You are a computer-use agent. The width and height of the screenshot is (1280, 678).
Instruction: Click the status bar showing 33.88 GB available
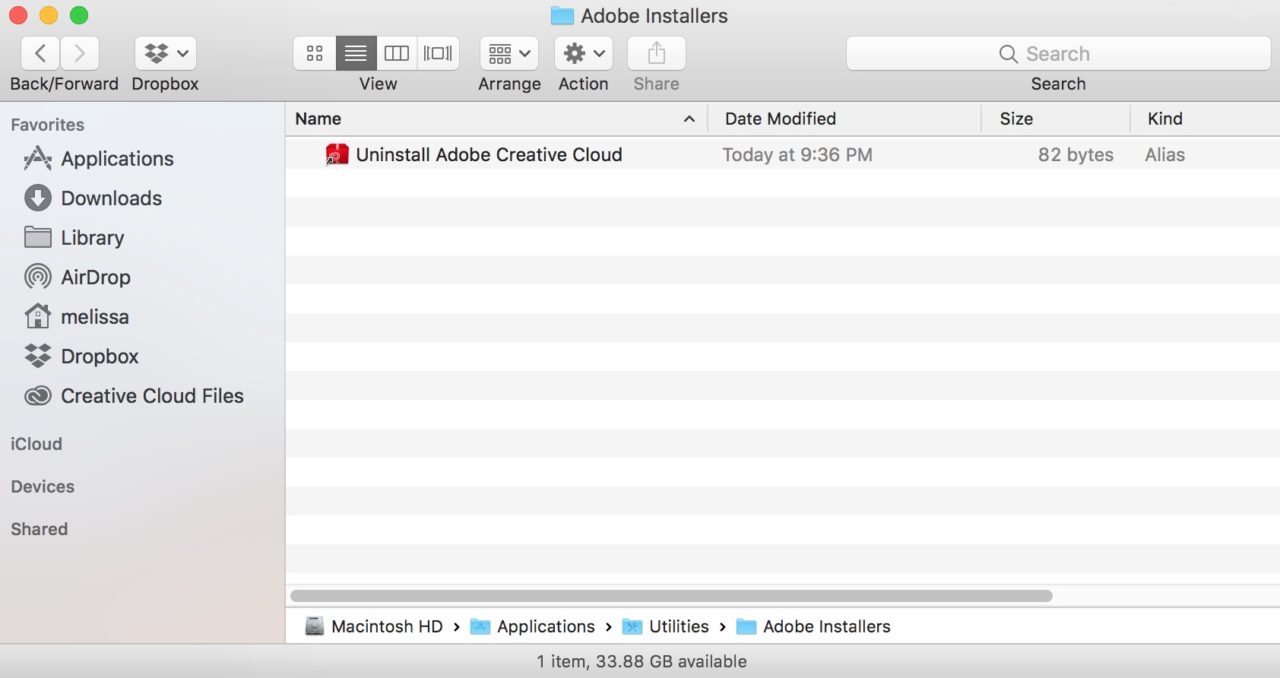[641, 661]
